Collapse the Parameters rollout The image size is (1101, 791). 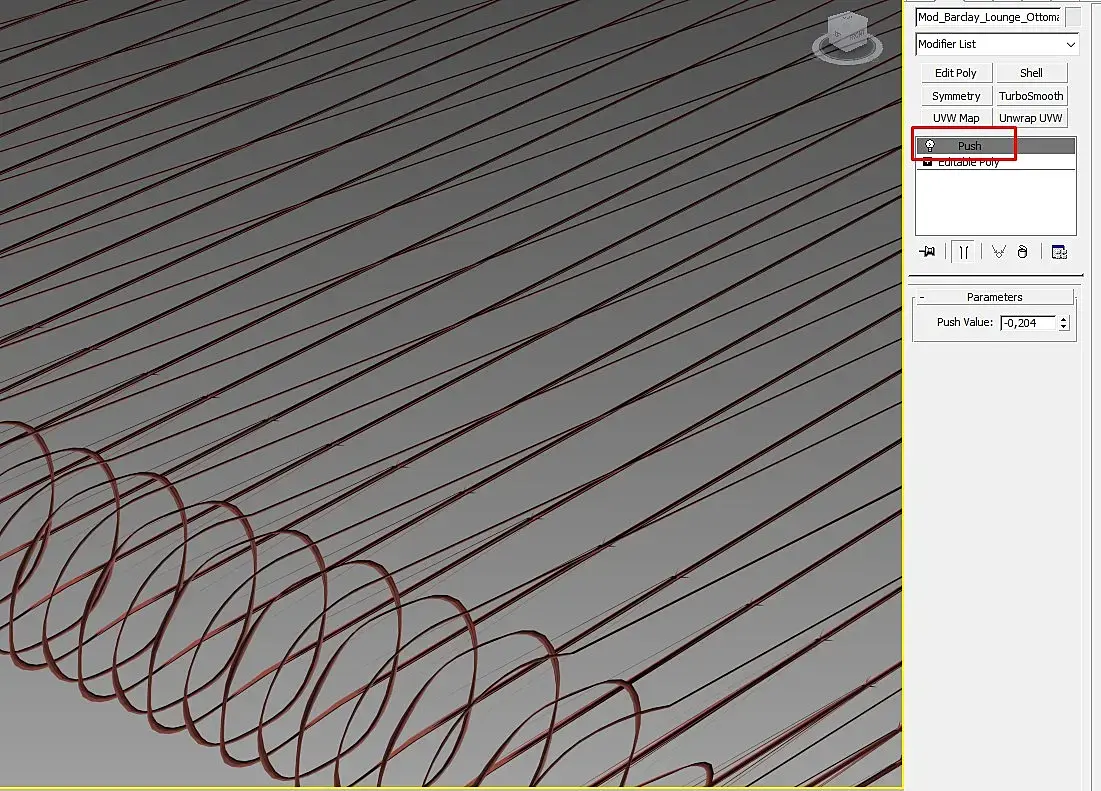[994, 297]
